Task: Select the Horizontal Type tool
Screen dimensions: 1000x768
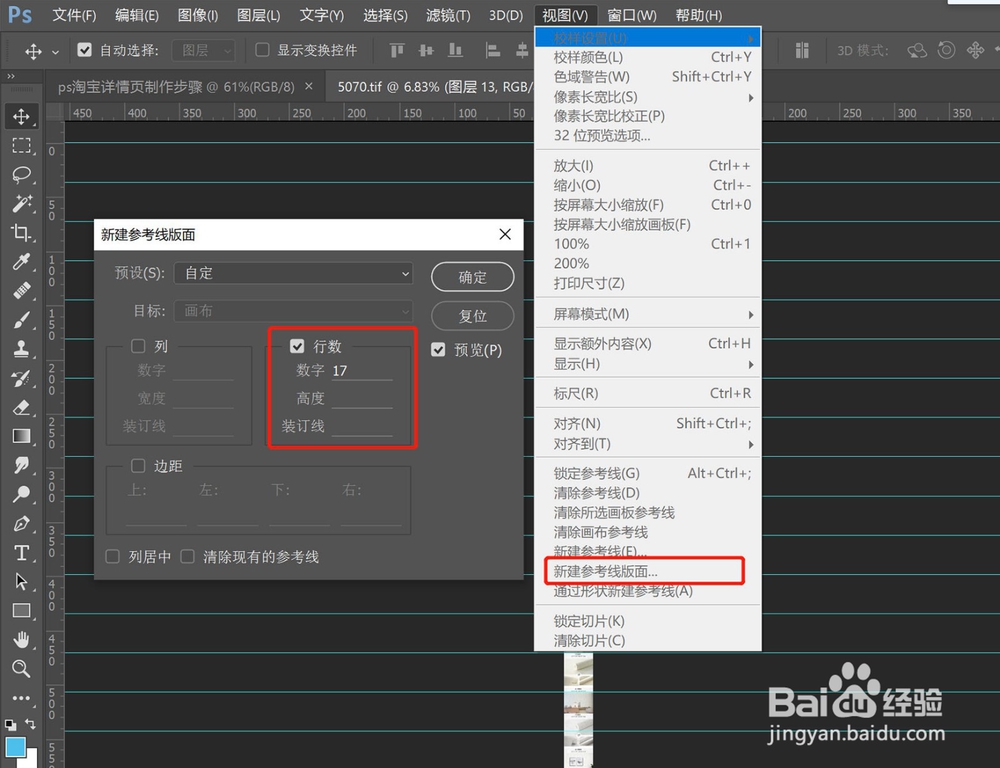Action: [22, 552]
